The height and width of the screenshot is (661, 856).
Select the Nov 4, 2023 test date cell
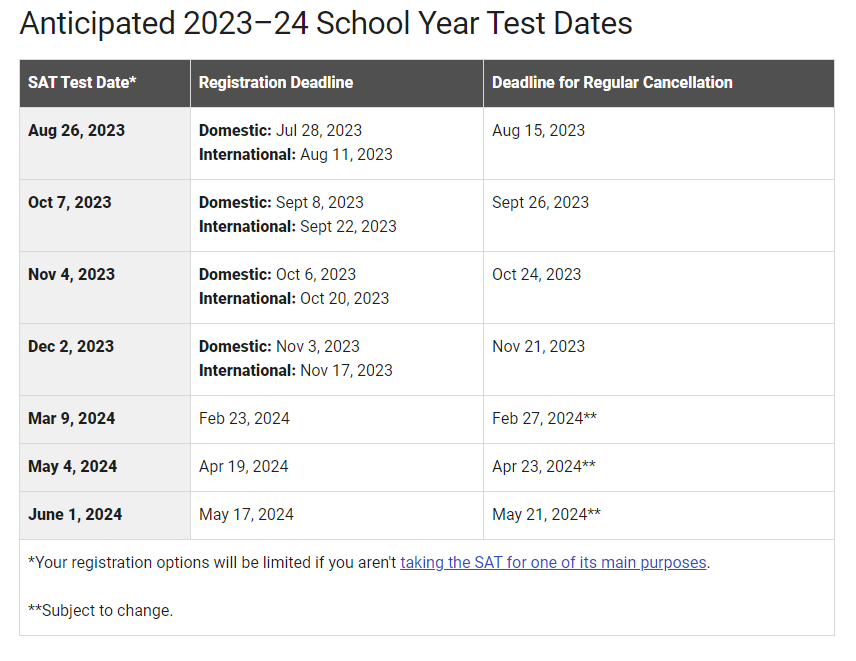71,275
